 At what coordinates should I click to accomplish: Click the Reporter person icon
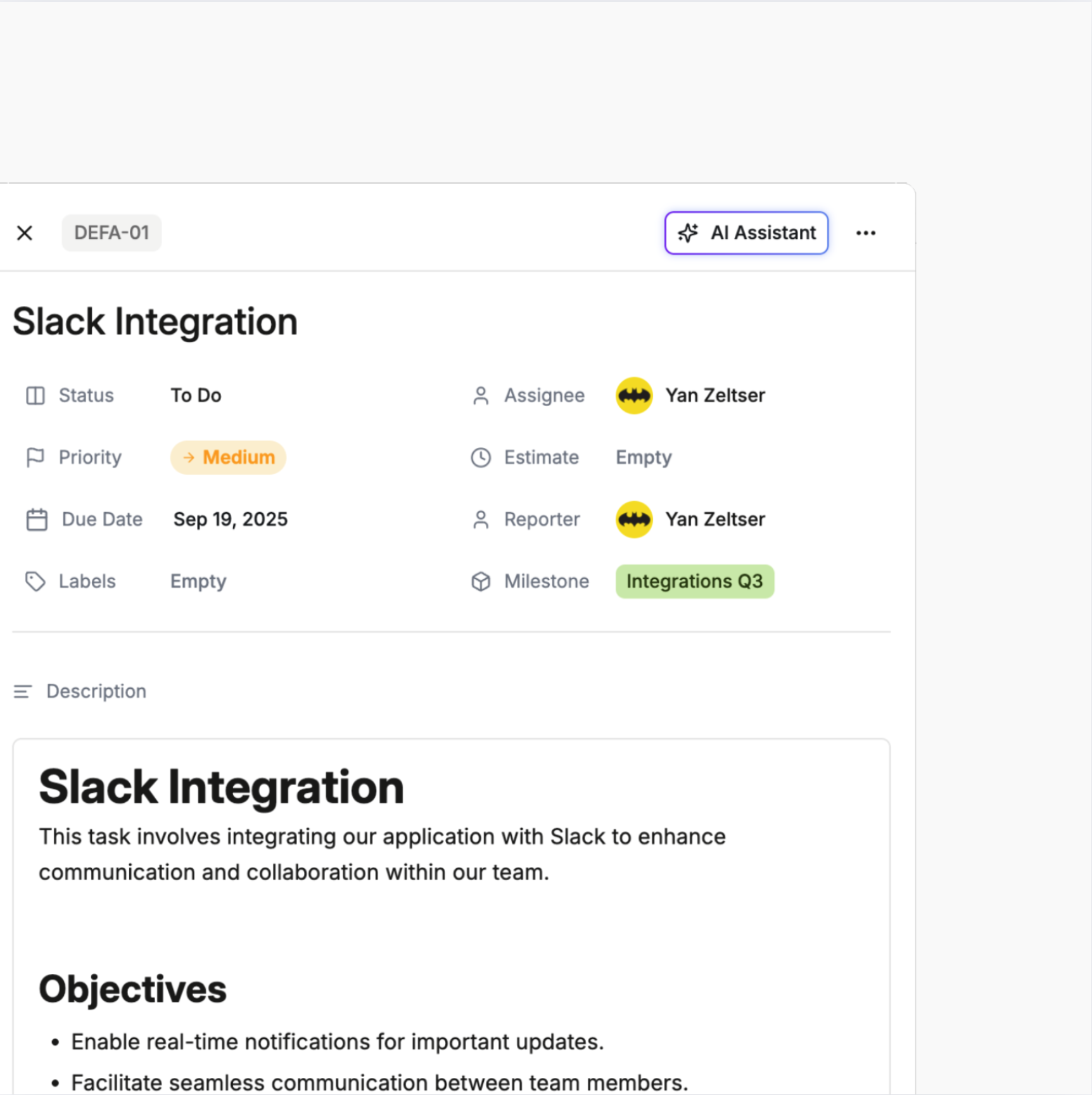coord(481,520)
